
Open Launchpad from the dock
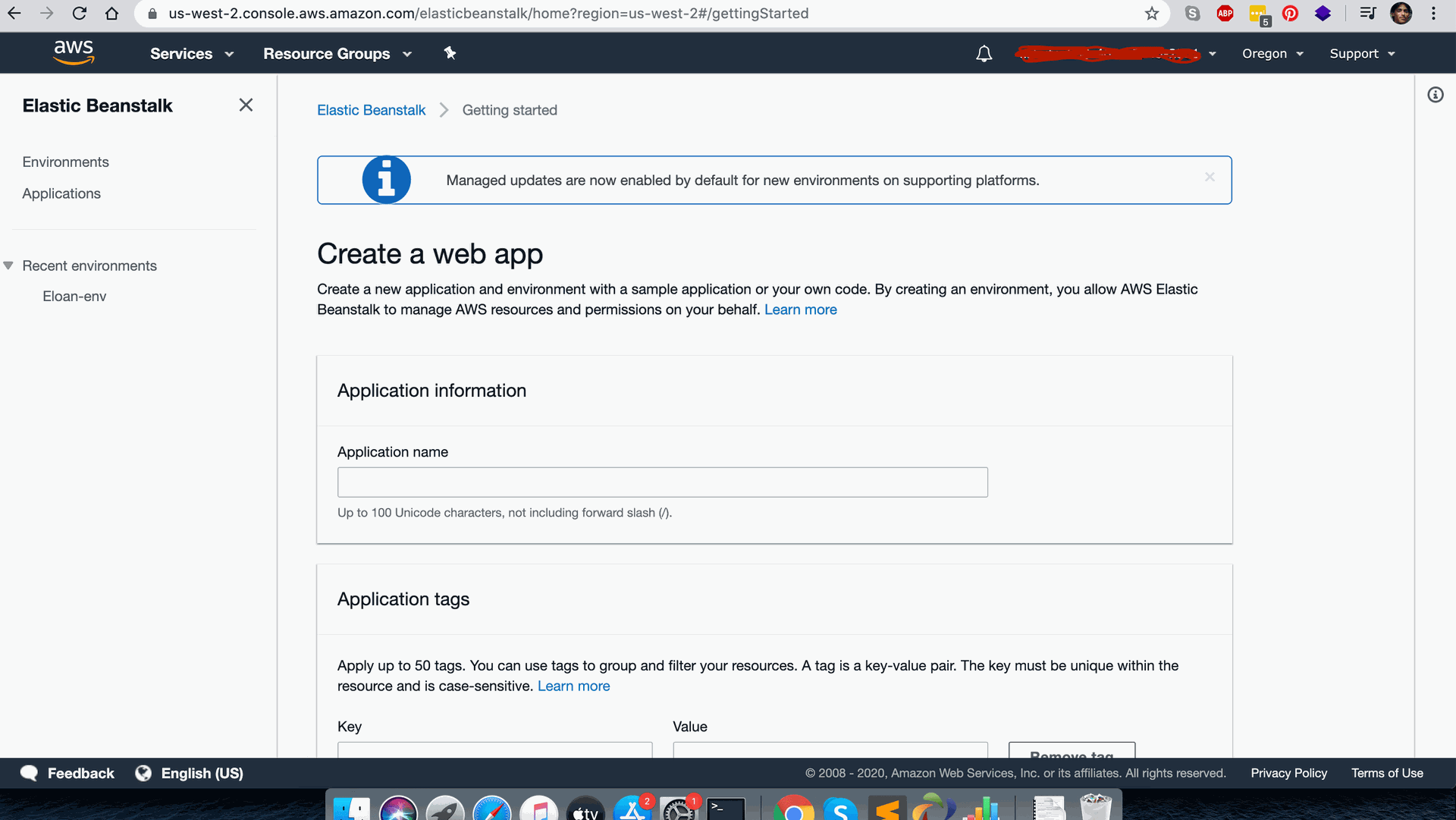445,809
